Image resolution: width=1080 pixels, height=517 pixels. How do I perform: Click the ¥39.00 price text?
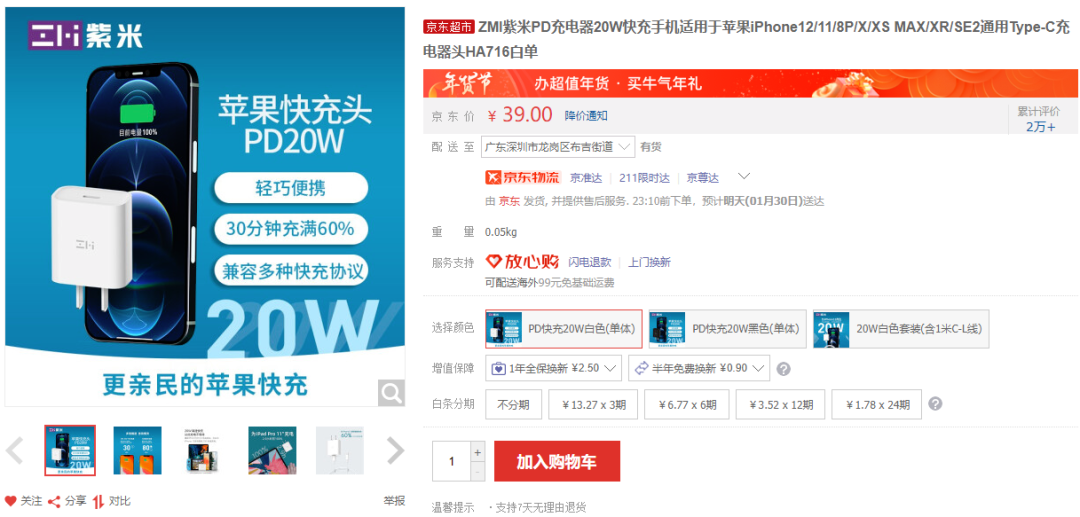tap(520, 115)
